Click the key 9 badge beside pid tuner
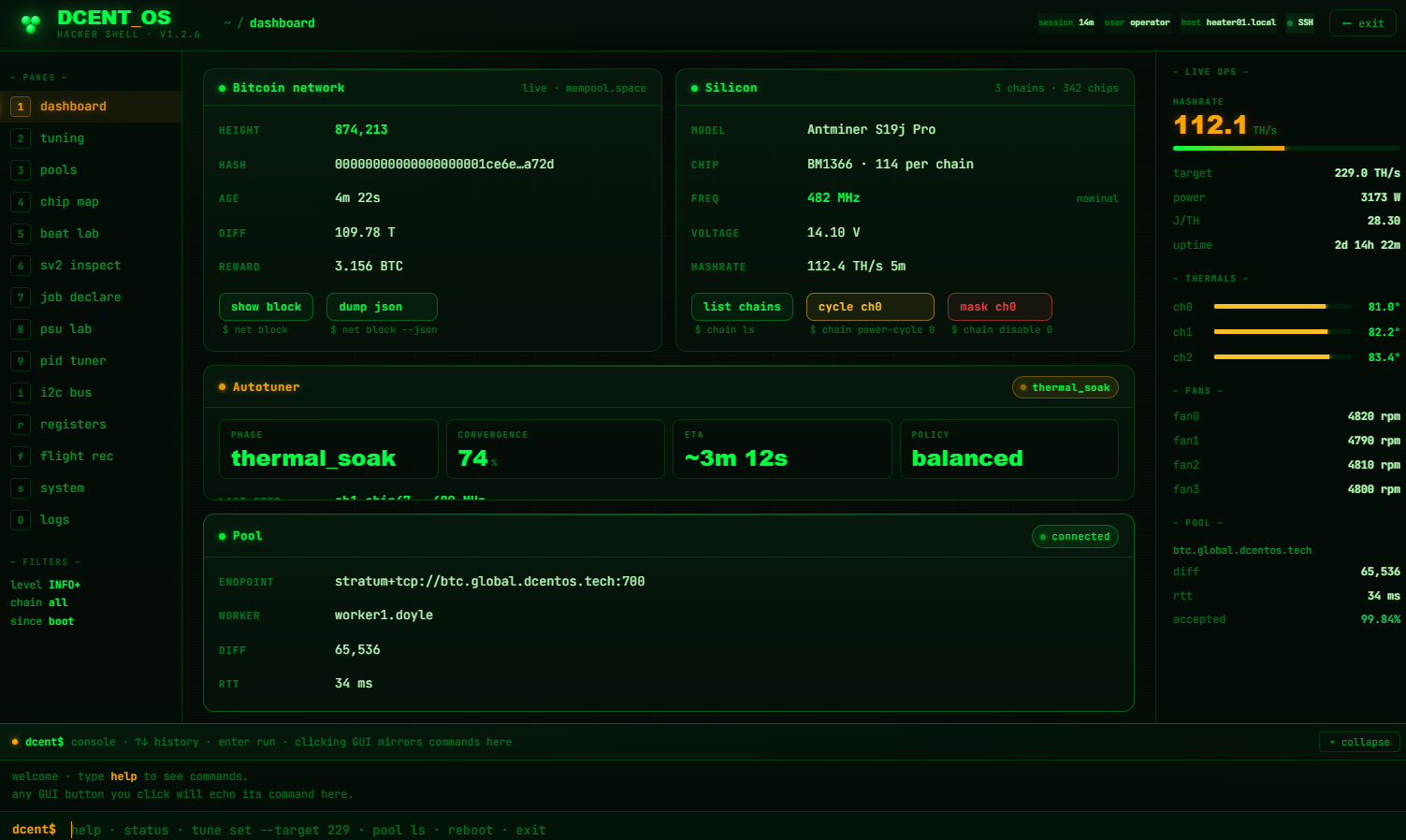This screenshot has width=1406, height=840. [x=21, y=361]
